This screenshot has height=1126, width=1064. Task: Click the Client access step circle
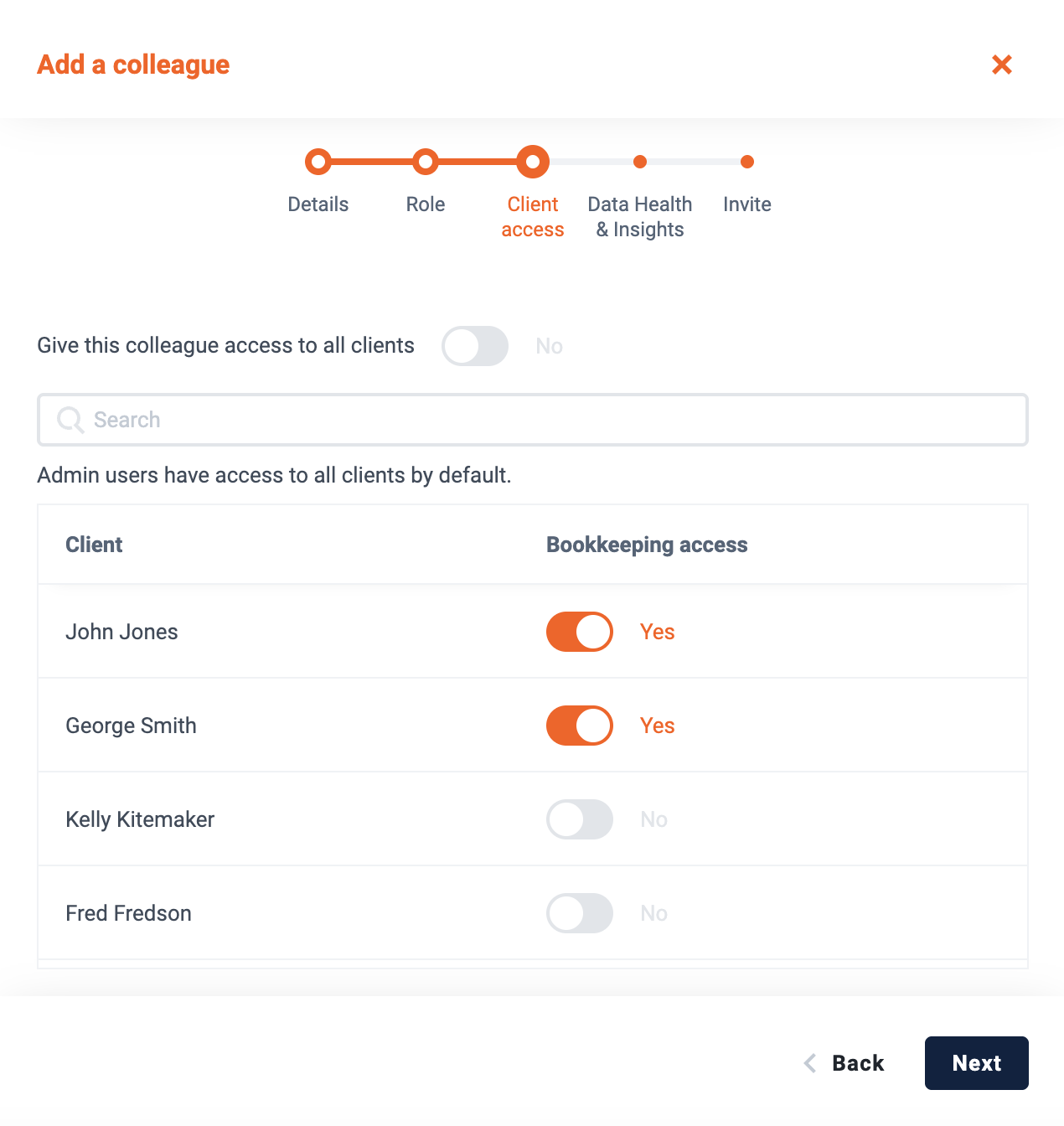pos(533,162)
